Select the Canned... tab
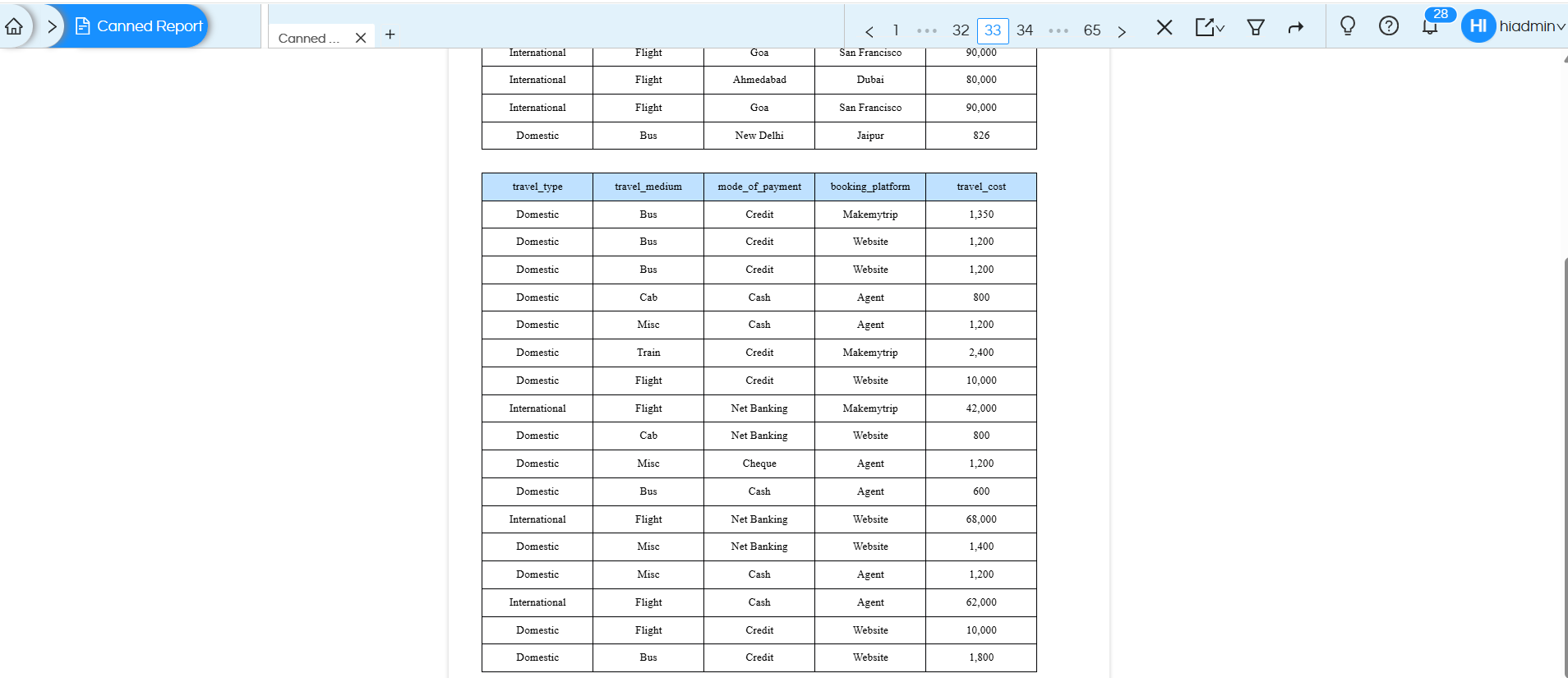Viewport: 1568px width, 678px height. tap(309, 38)
